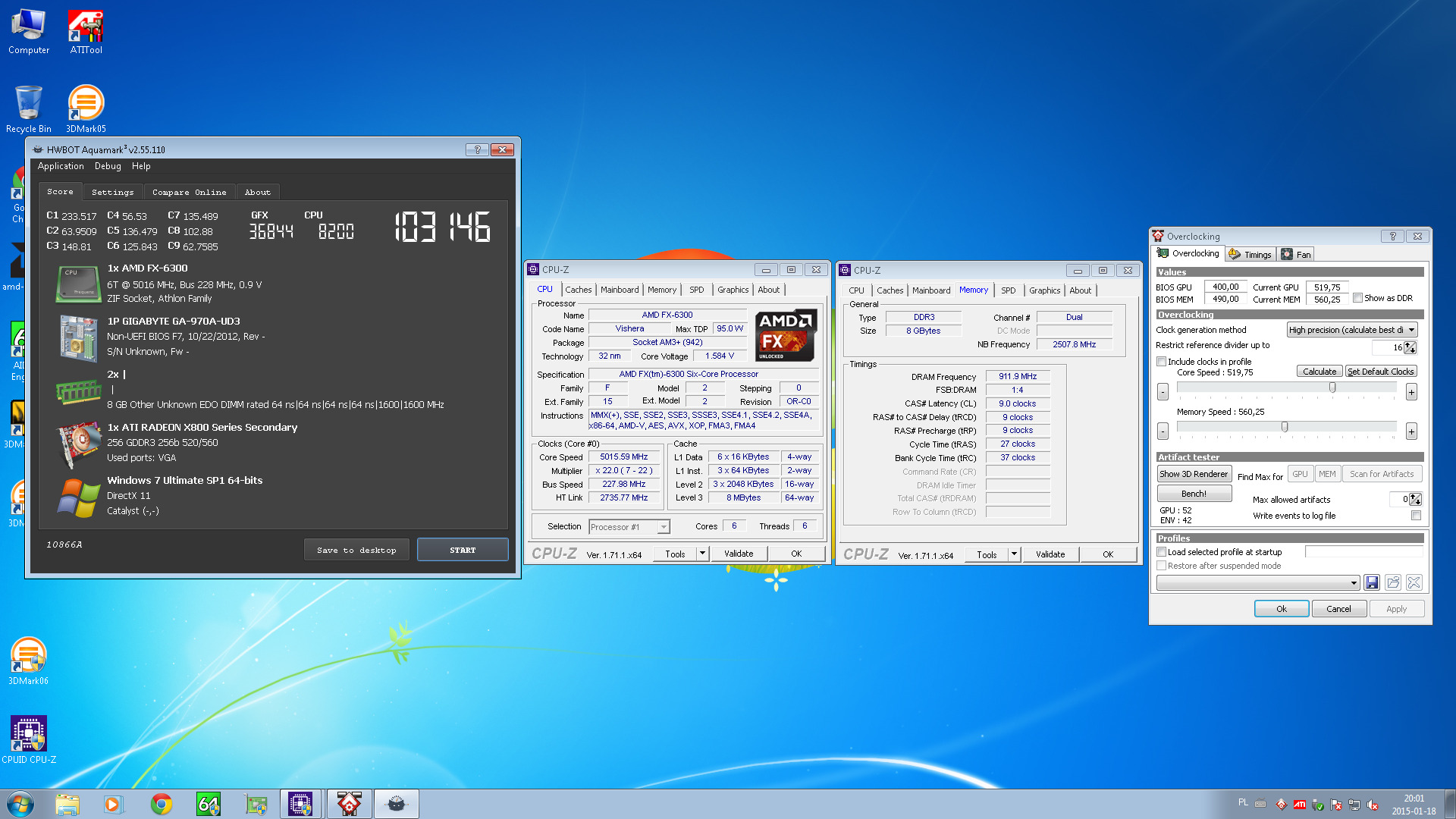Screen dimensions: 1456x819
Task: Open the Application menu in Aquamark
Action: 61,166
